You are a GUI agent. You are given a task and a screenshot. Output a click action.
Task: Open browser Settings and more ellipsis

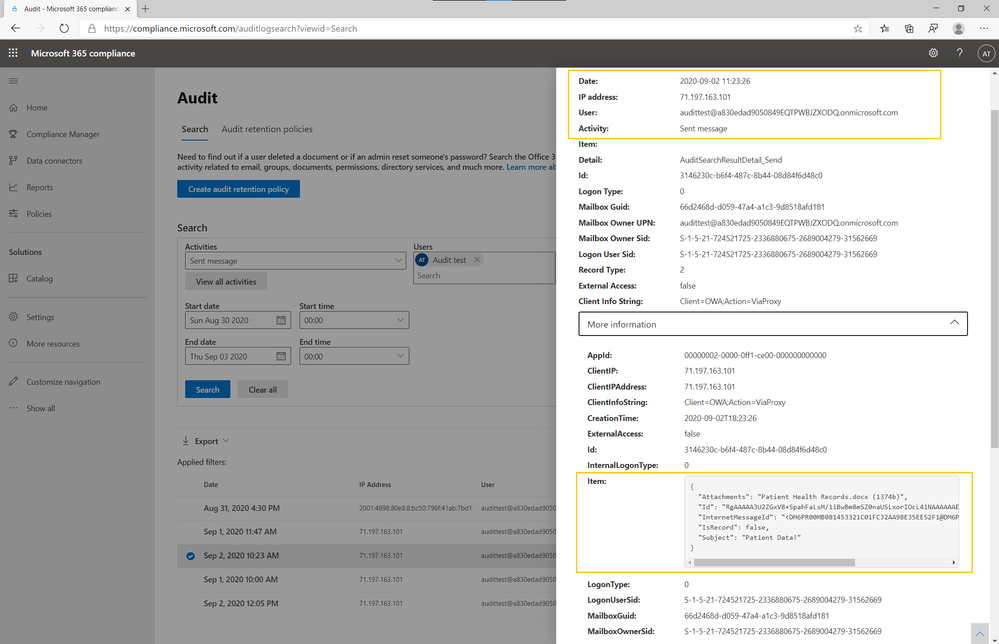pos(984,29)
